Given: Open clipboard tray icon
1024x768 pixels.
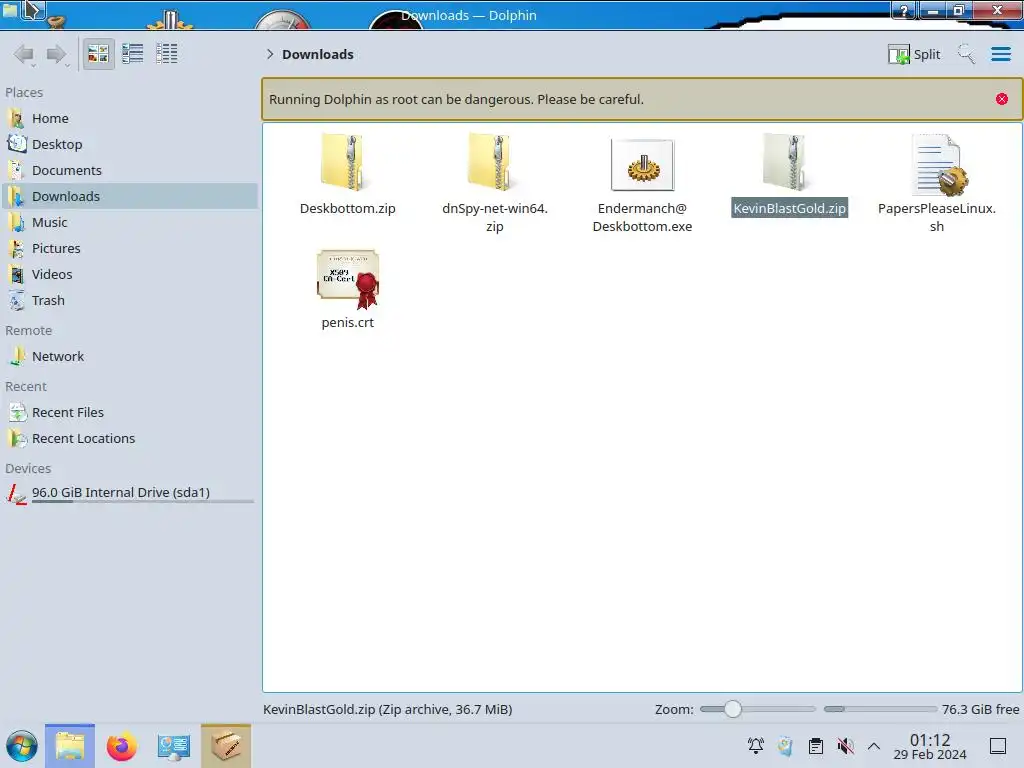Looking at the screenshot, I should tap(816, 746).
